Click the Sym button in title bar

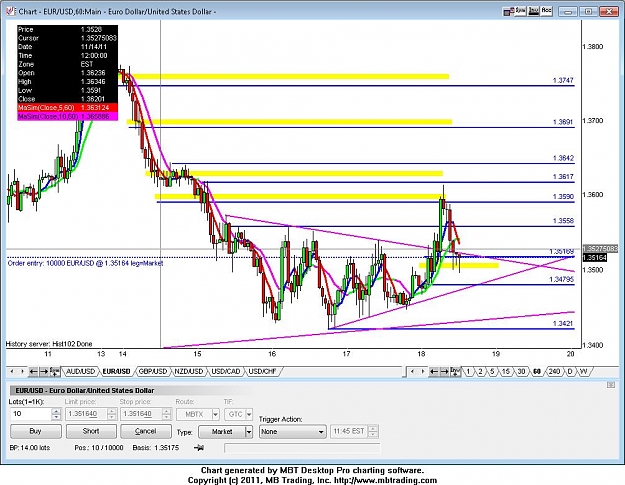(x=520, y=11)
